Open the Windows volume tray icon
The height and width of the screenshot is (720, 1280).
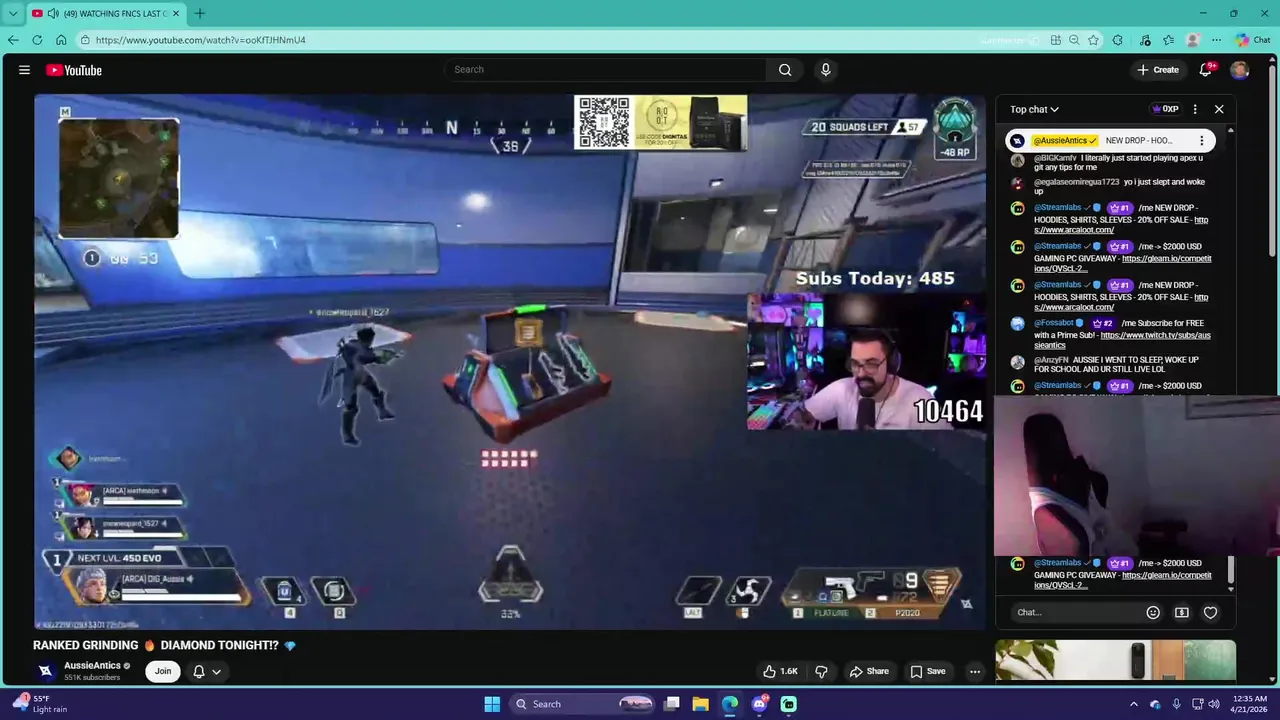click(1214, 704)
